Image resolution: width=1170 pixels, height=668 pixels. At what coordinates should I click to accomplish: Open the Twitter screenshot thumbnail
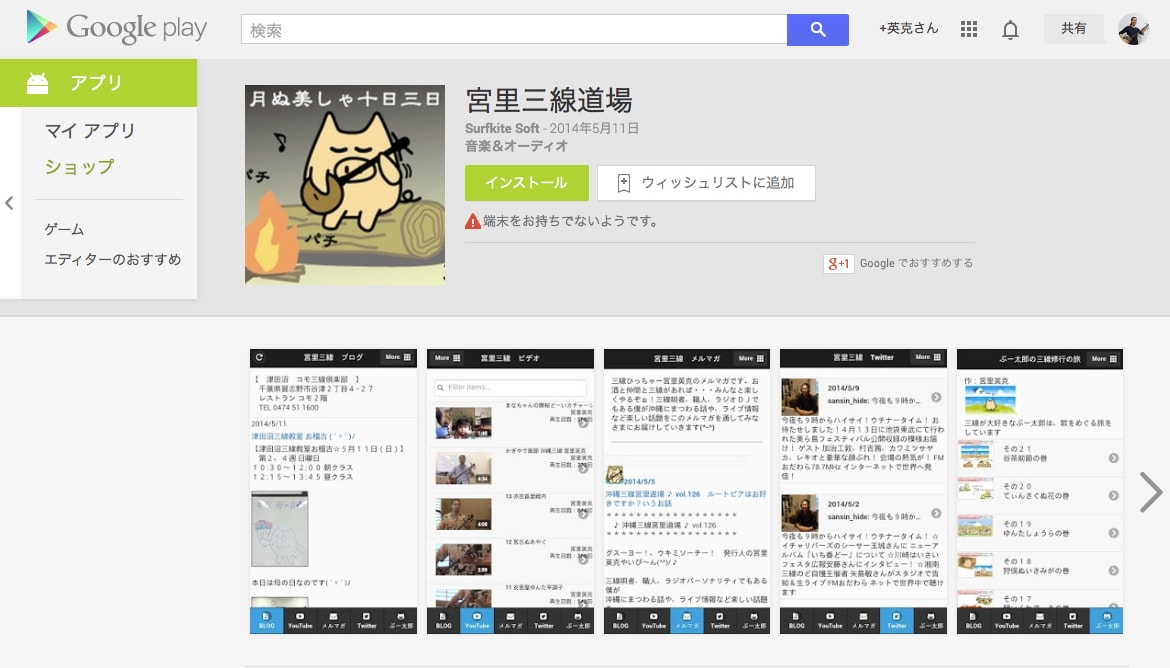(863, 491)
